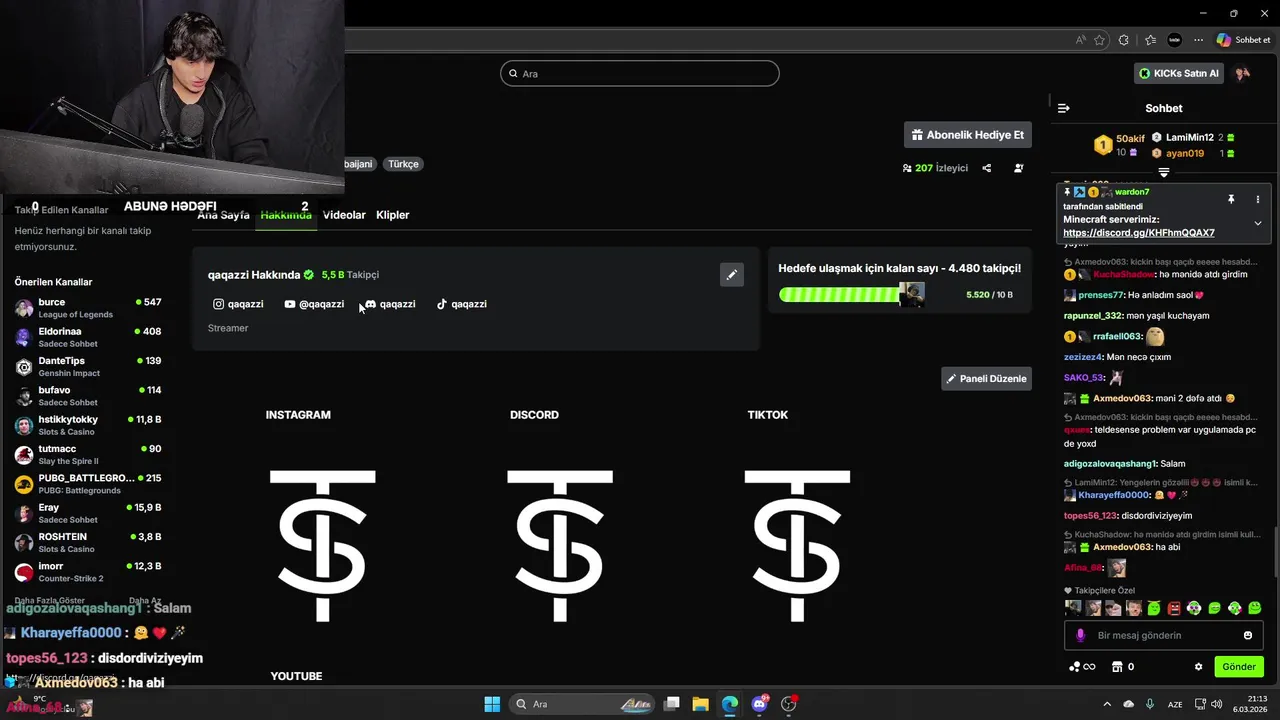This screenshot has height=720, width=1280.
Task: Open browser extensions puzzle icon
Action: [1124, 40]
